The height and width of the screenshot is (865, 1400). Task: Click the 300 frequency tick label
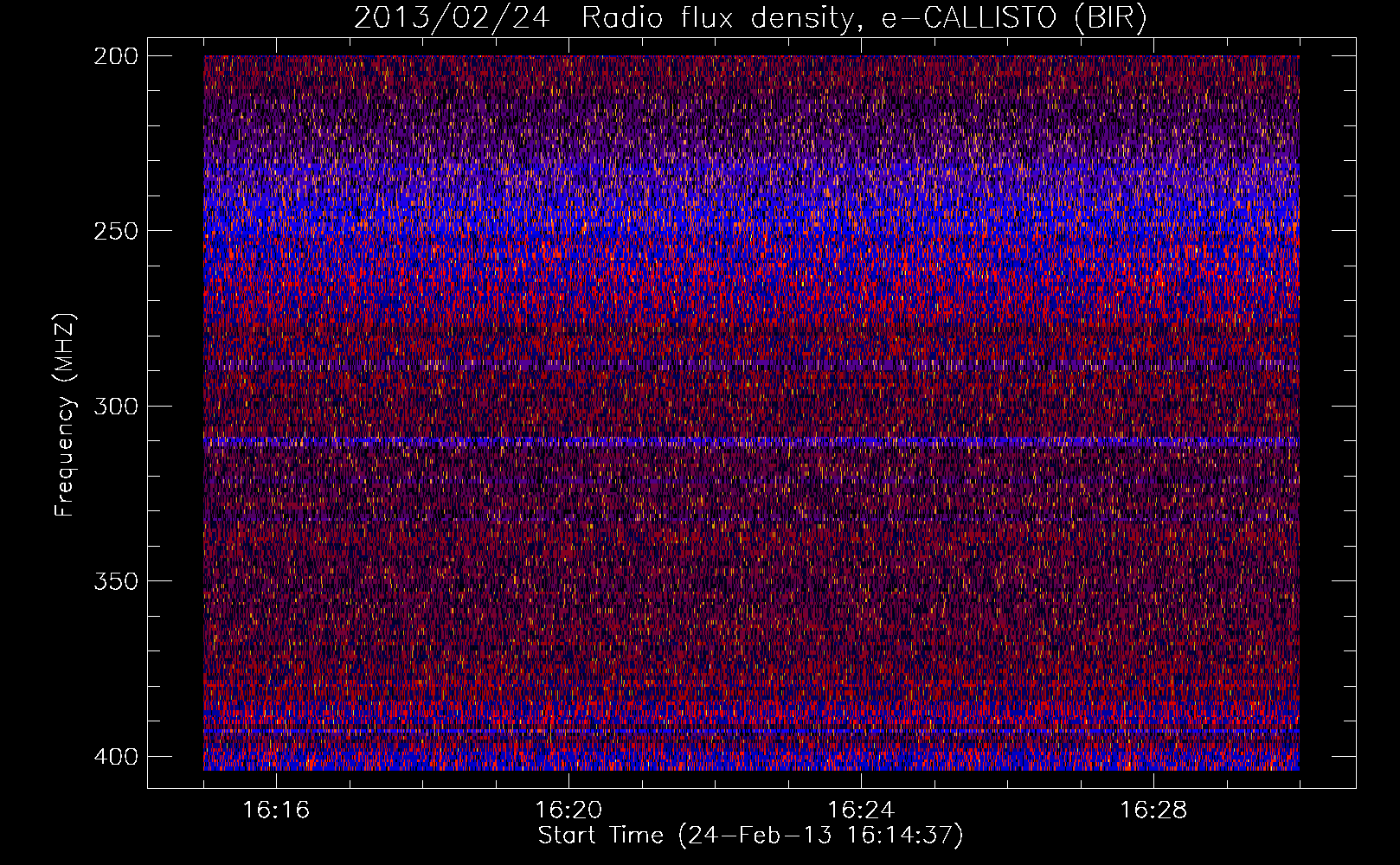[115, 407]
